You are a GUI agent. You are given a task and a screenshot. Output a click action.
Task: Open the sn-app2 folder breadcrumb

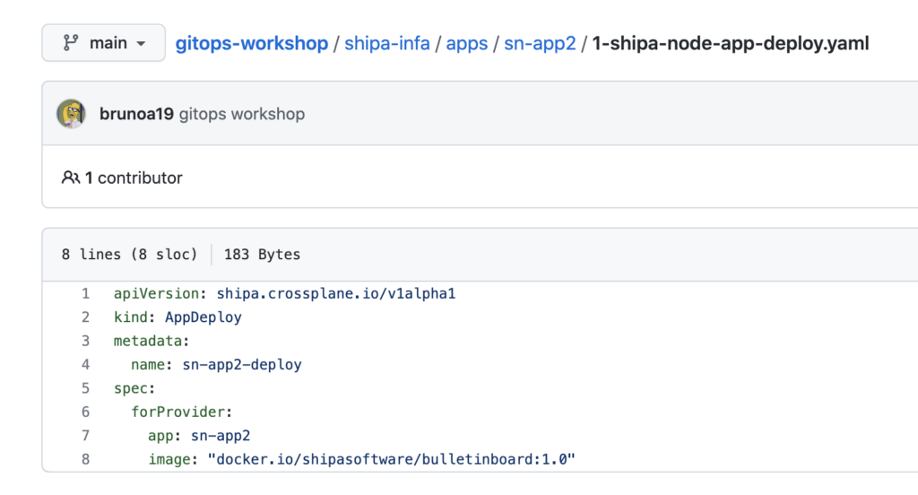click(539, 43)
